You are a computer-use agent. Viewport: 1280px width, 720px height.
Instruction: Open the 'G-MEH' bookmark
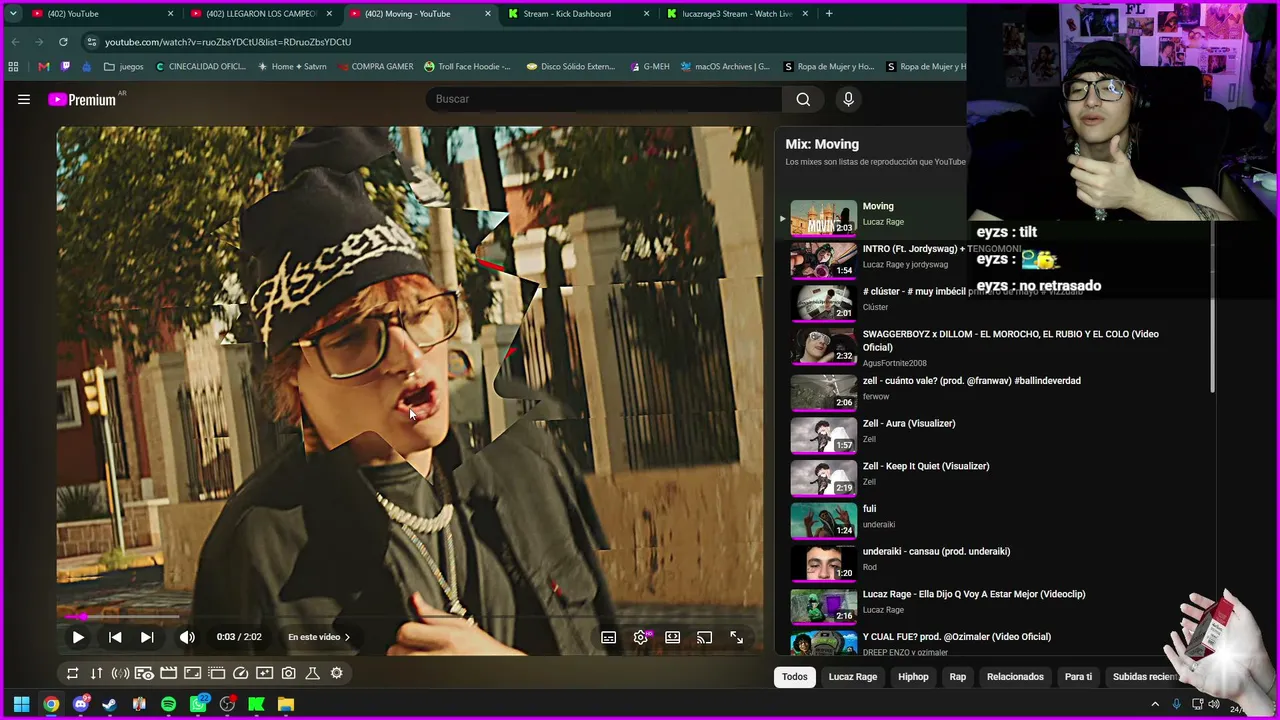[650, 67]
